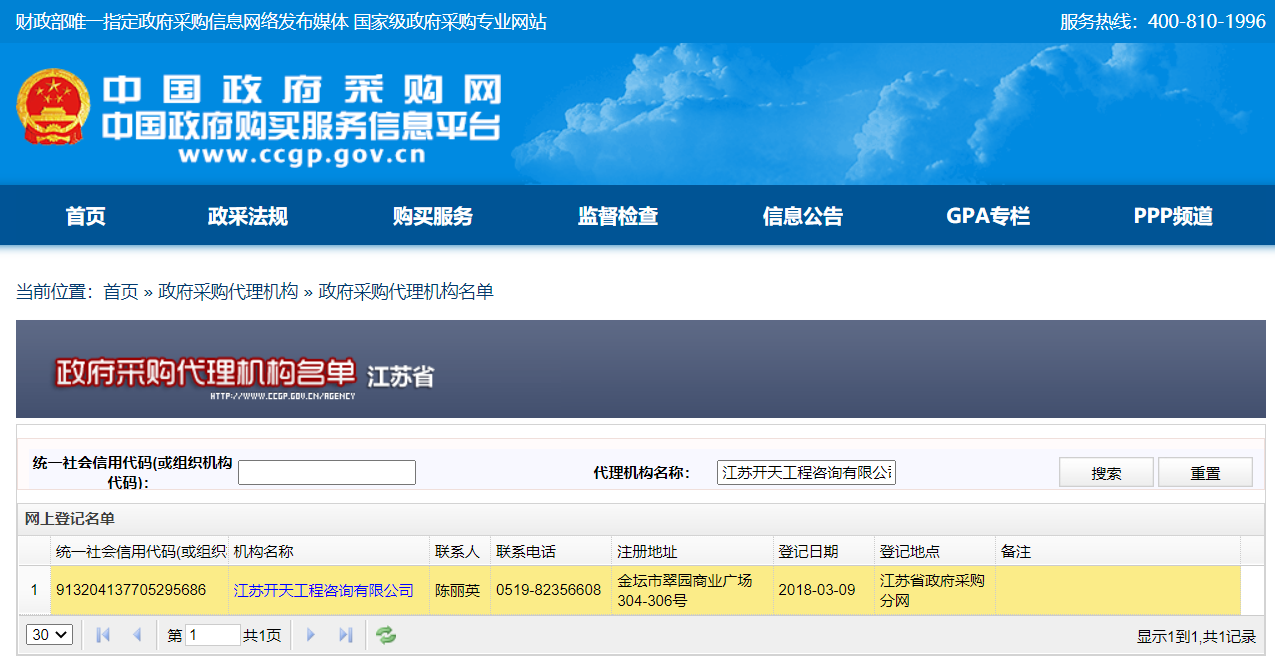Select date cell 2018-03-09
The height and width of the screenshot is (667, 1275).
[824, 590]
